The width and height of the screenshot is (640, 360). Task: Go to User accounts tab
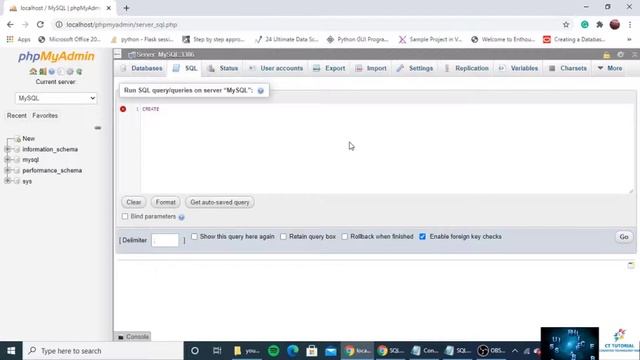click(x=276, y=68)
